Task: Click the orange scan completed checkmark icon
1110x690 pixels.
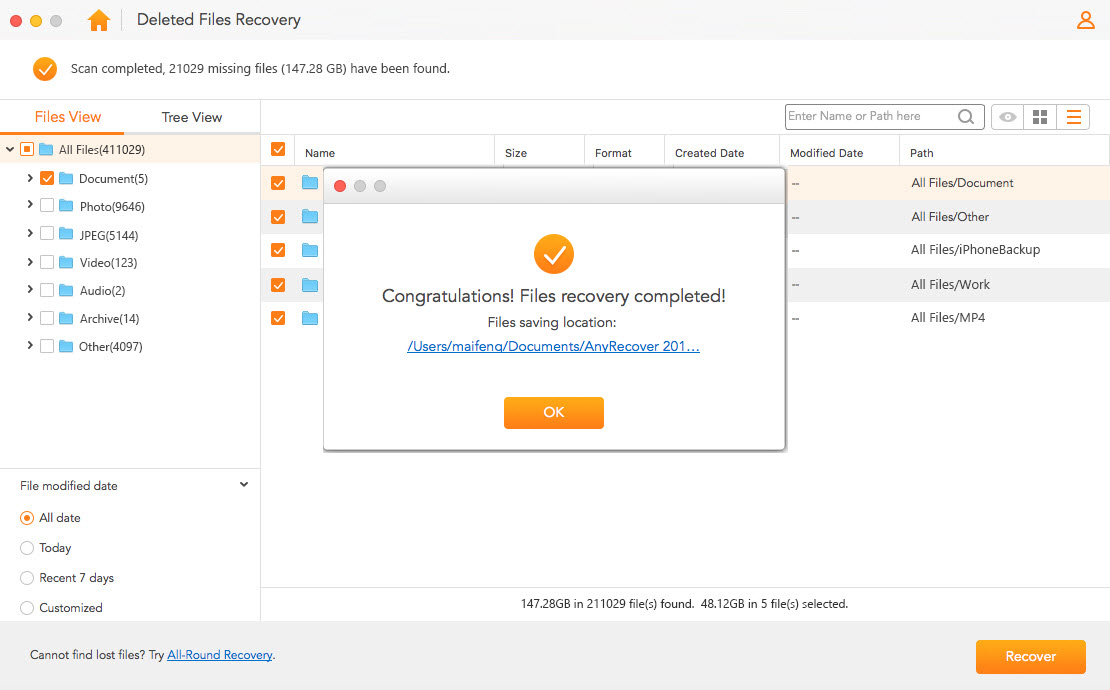Action: click(44, 69)
